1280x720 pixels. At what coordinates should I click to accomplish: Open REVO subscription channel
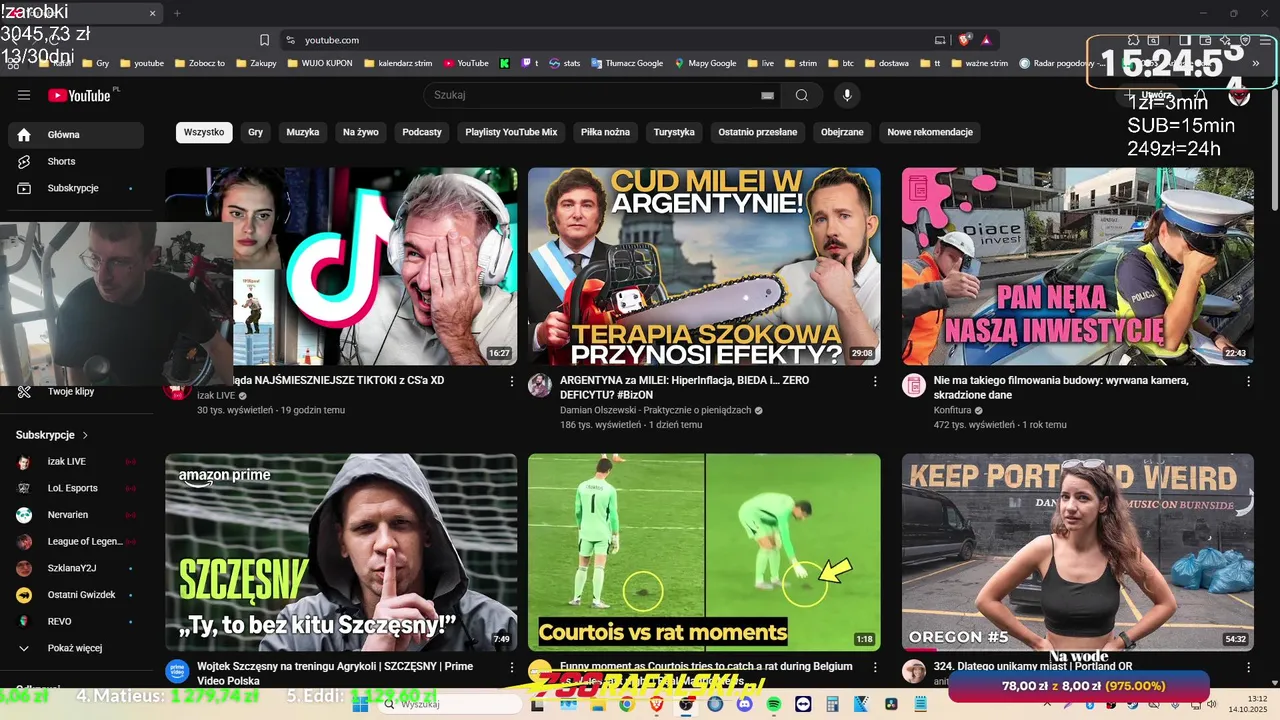[x=76, y=621]
